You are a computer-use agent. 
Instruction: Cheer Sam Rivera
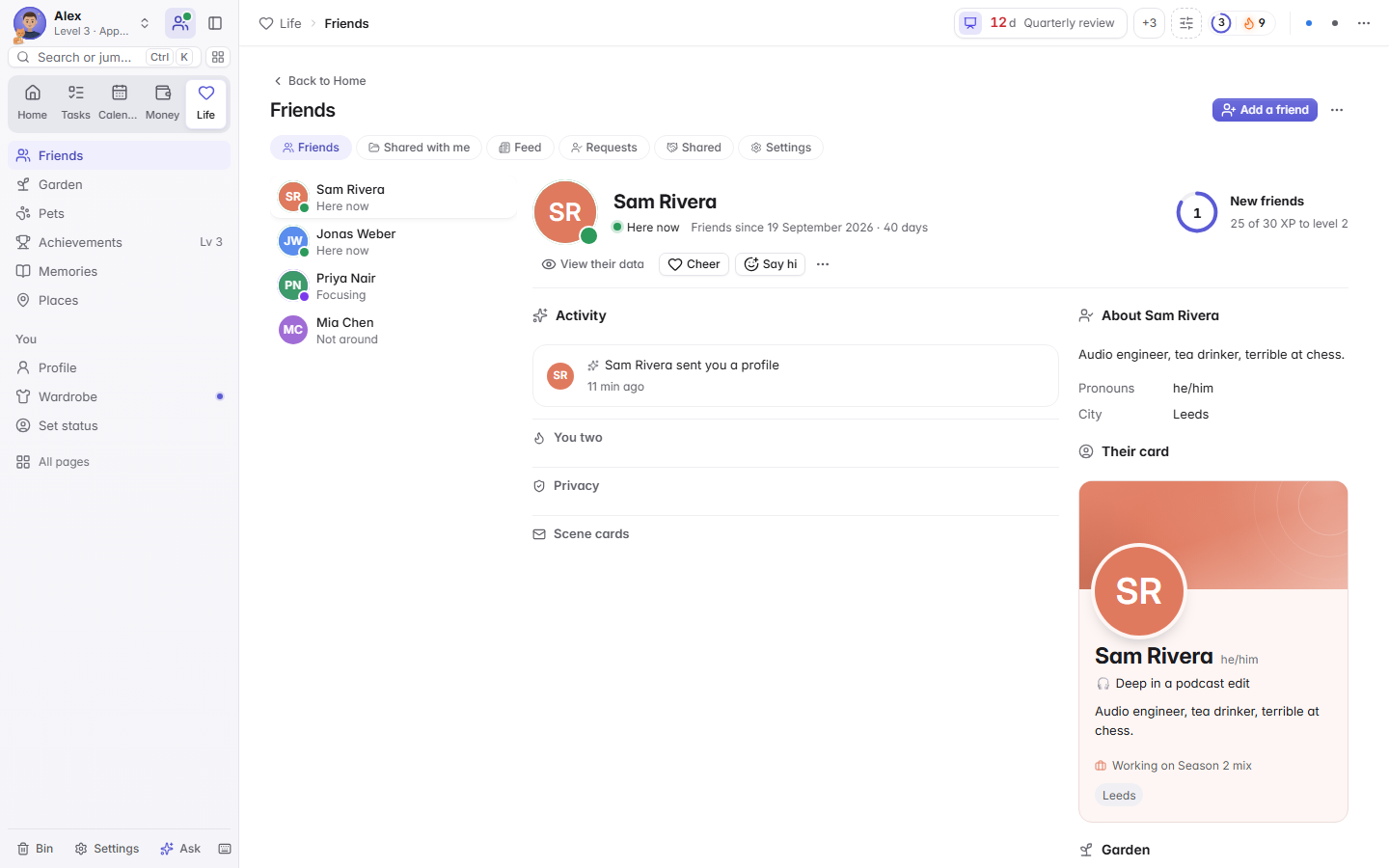[694, 264]
